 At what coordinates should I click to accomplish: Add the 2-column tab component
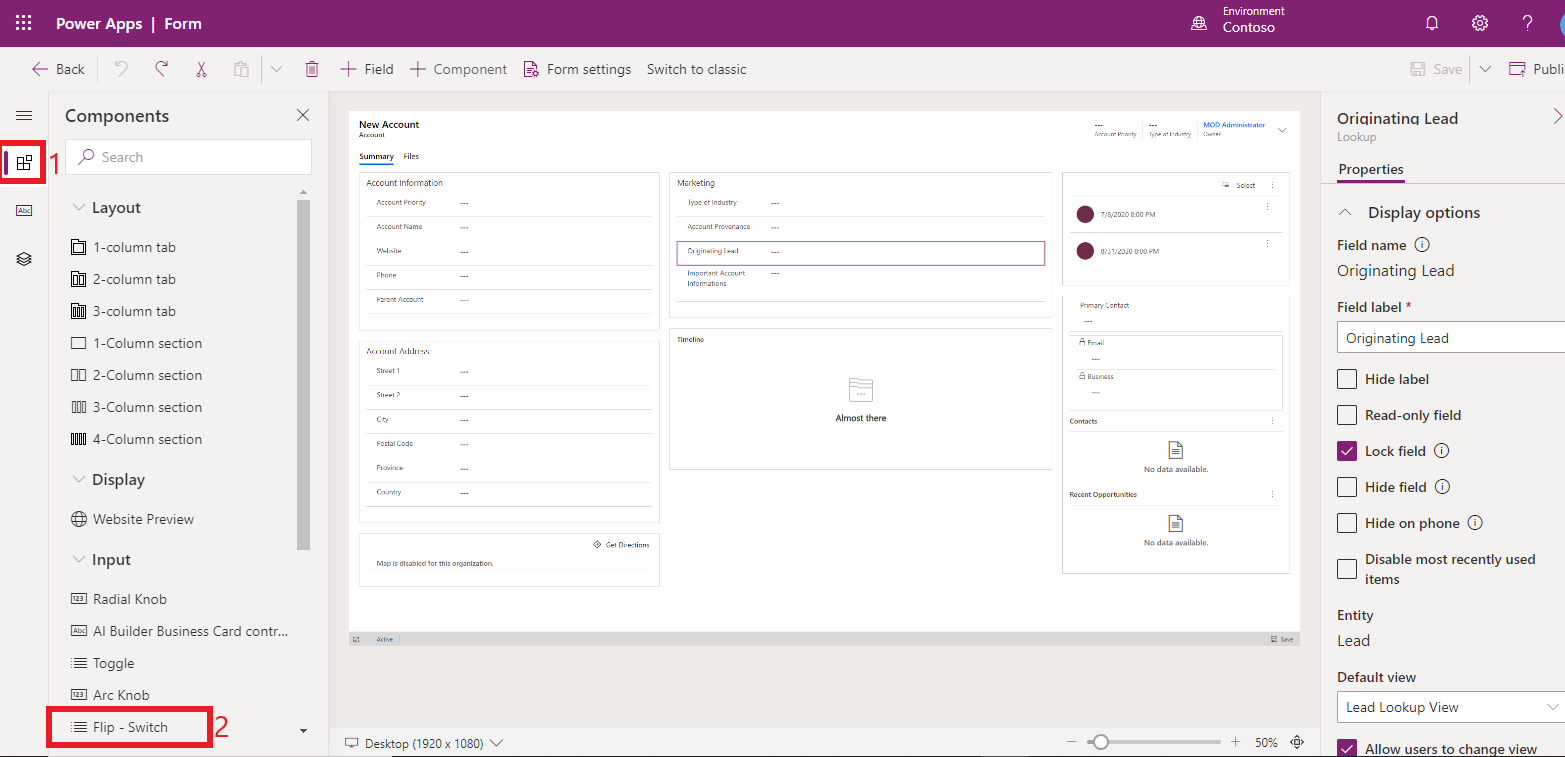pos(124,279)
